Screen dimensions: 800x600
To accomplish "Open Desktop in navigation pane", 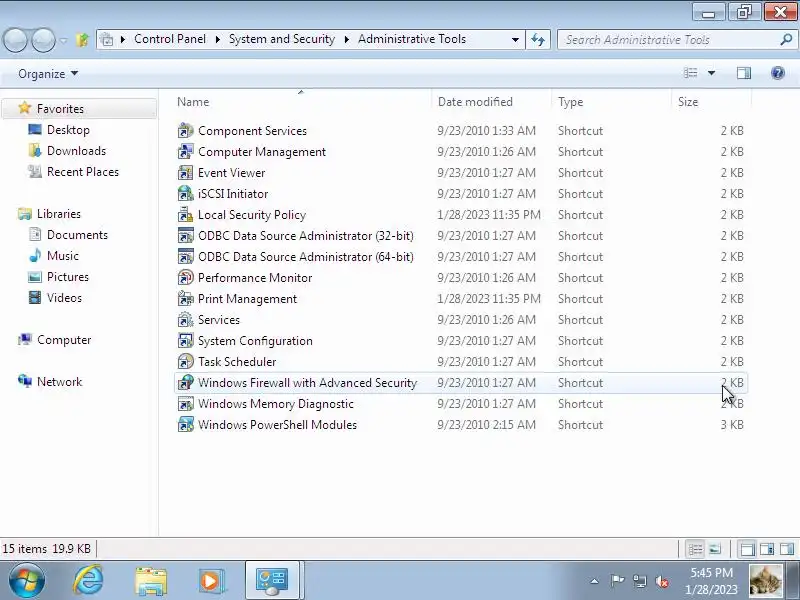I will click(x=68, y=130).
